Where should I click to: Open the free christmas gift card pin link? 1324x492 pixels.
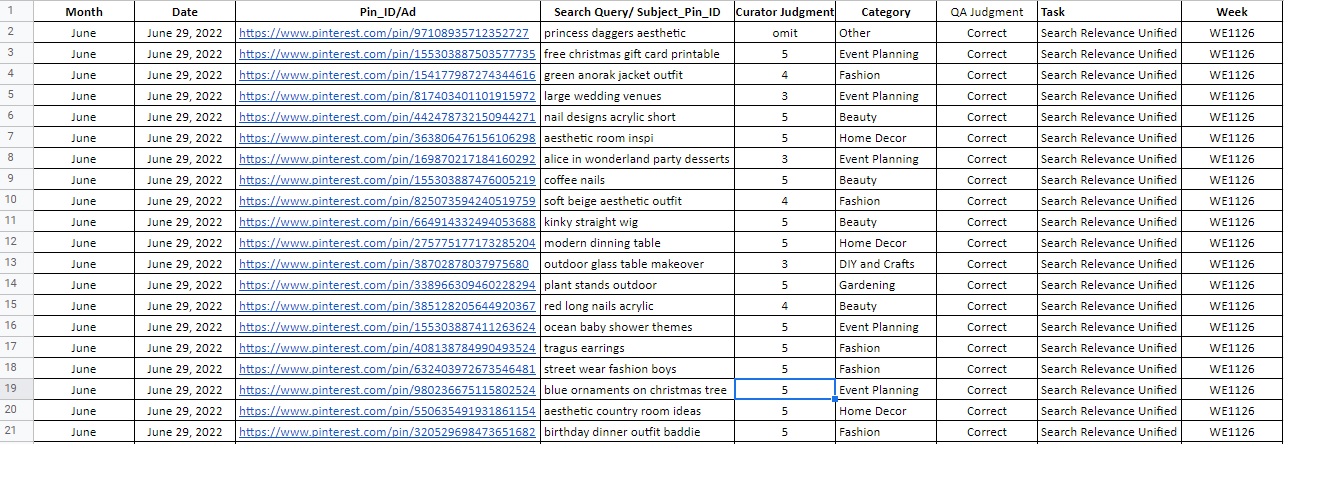(x=387, y=54)
